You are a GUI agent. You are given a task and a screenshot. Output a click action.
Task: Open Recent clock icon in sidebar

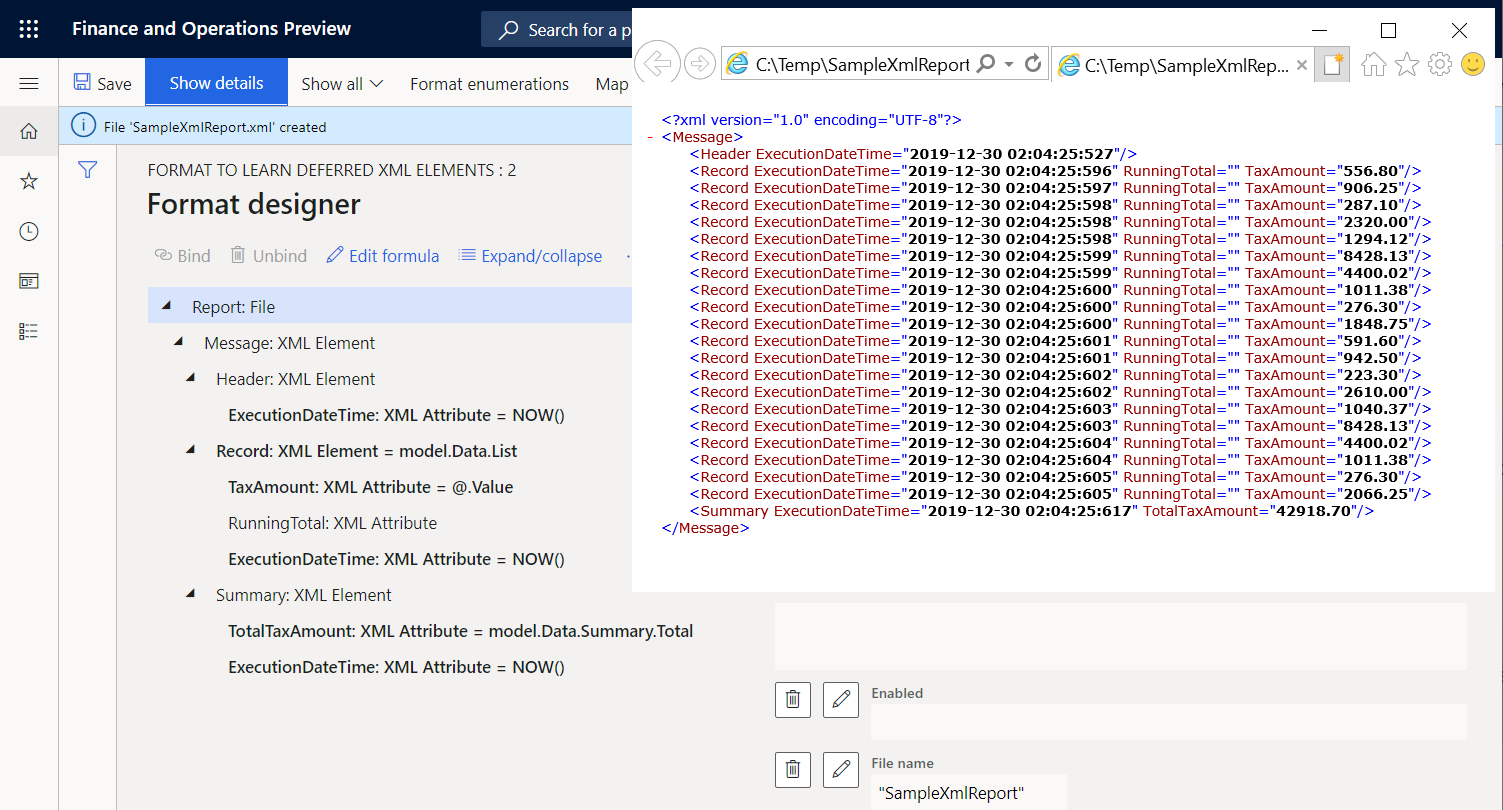(x=29, y=231)
